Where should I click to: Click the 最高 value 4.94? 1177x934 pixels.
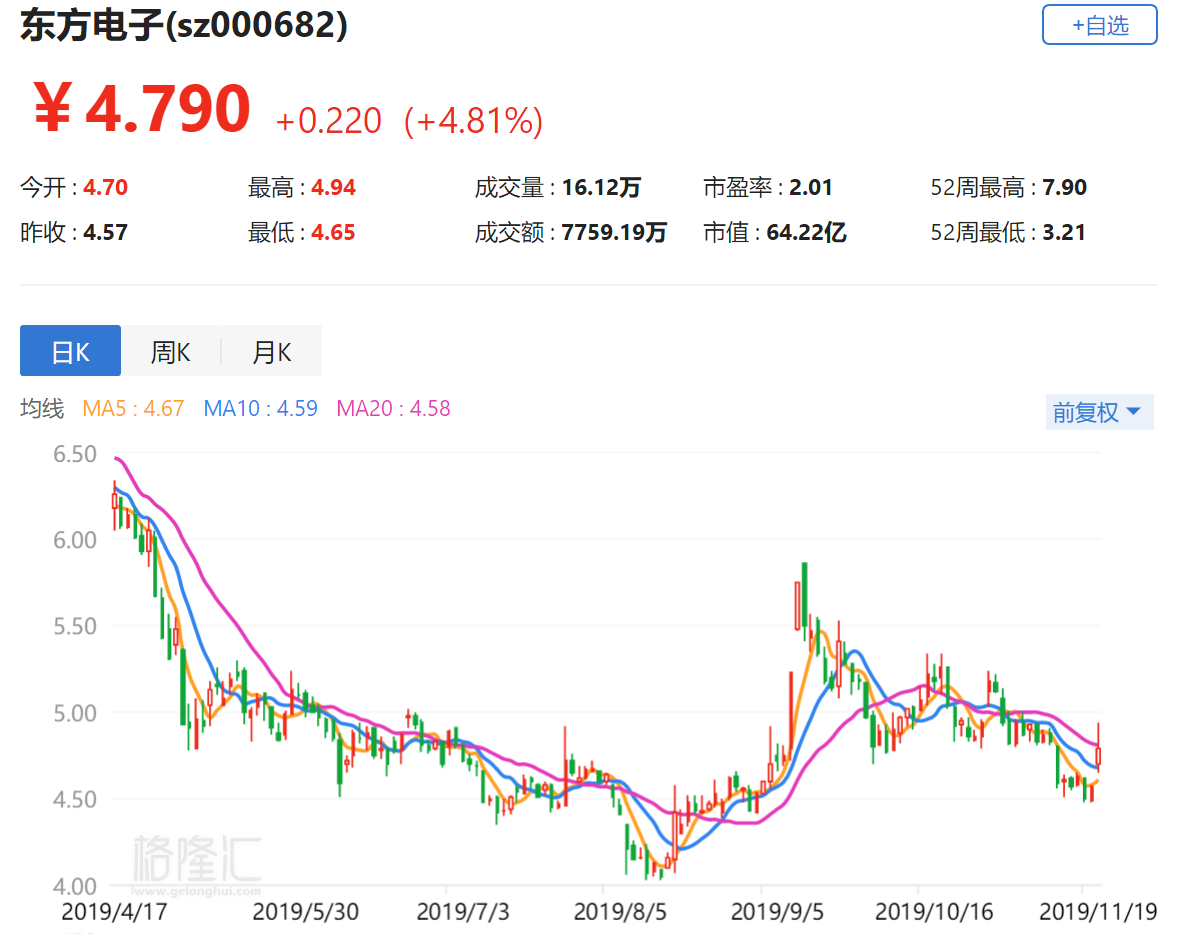[333, 187]
